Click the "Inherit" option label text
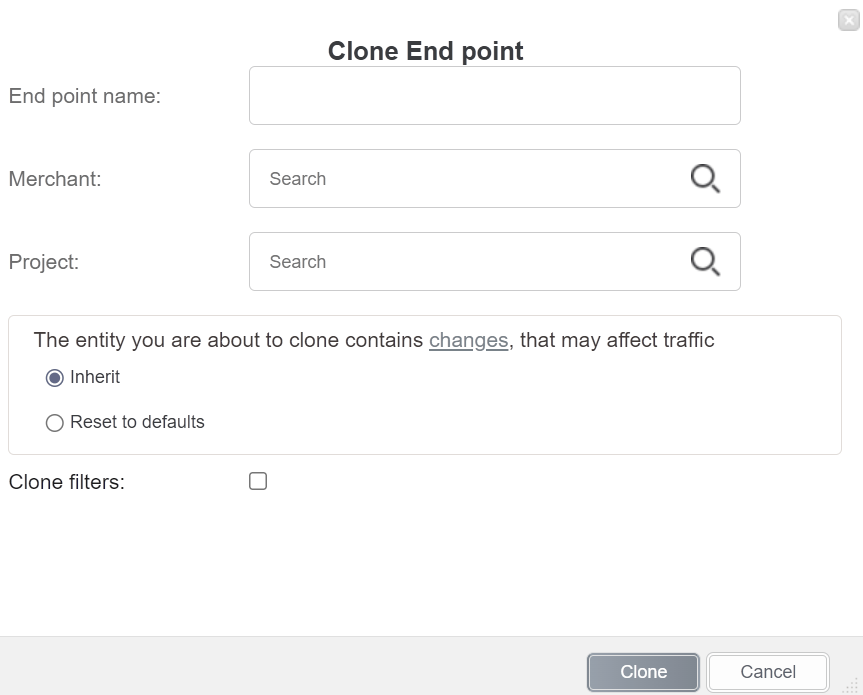The width and height of the screenshot is (863, 695). click(95, 377)
